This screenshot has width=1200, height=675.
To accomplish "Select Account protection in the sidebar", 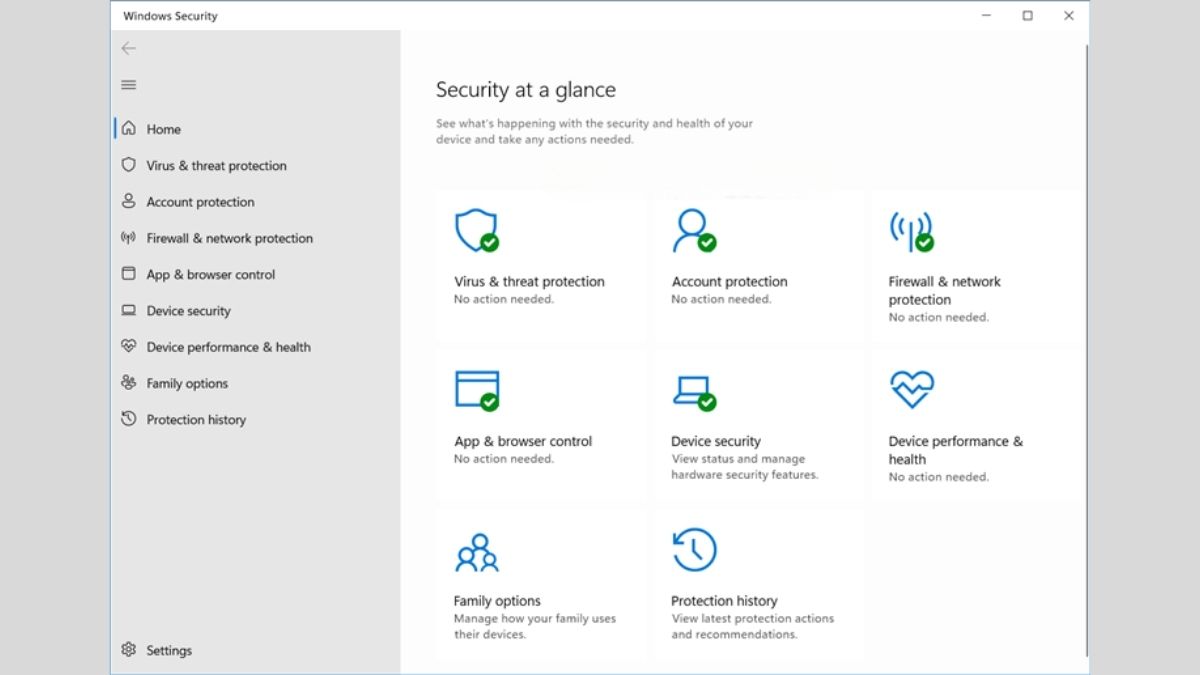I will coord(197,202).
